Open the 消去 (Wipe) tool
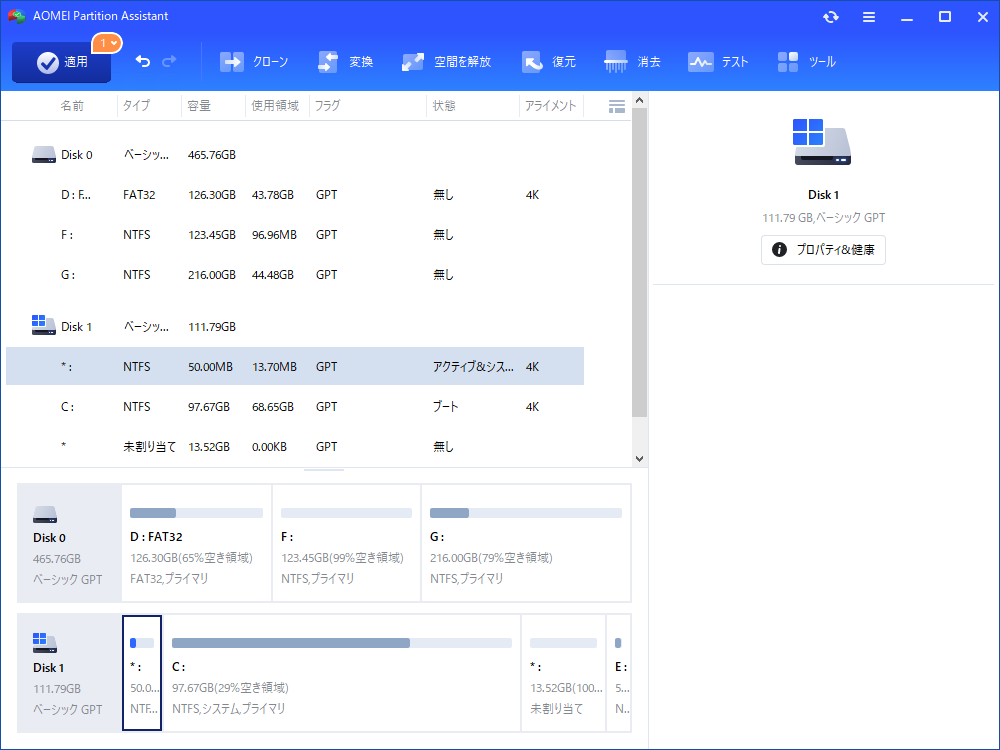The height and width of the screenshot is (750, 1000). pyautogui.click(x=633, y=62)
